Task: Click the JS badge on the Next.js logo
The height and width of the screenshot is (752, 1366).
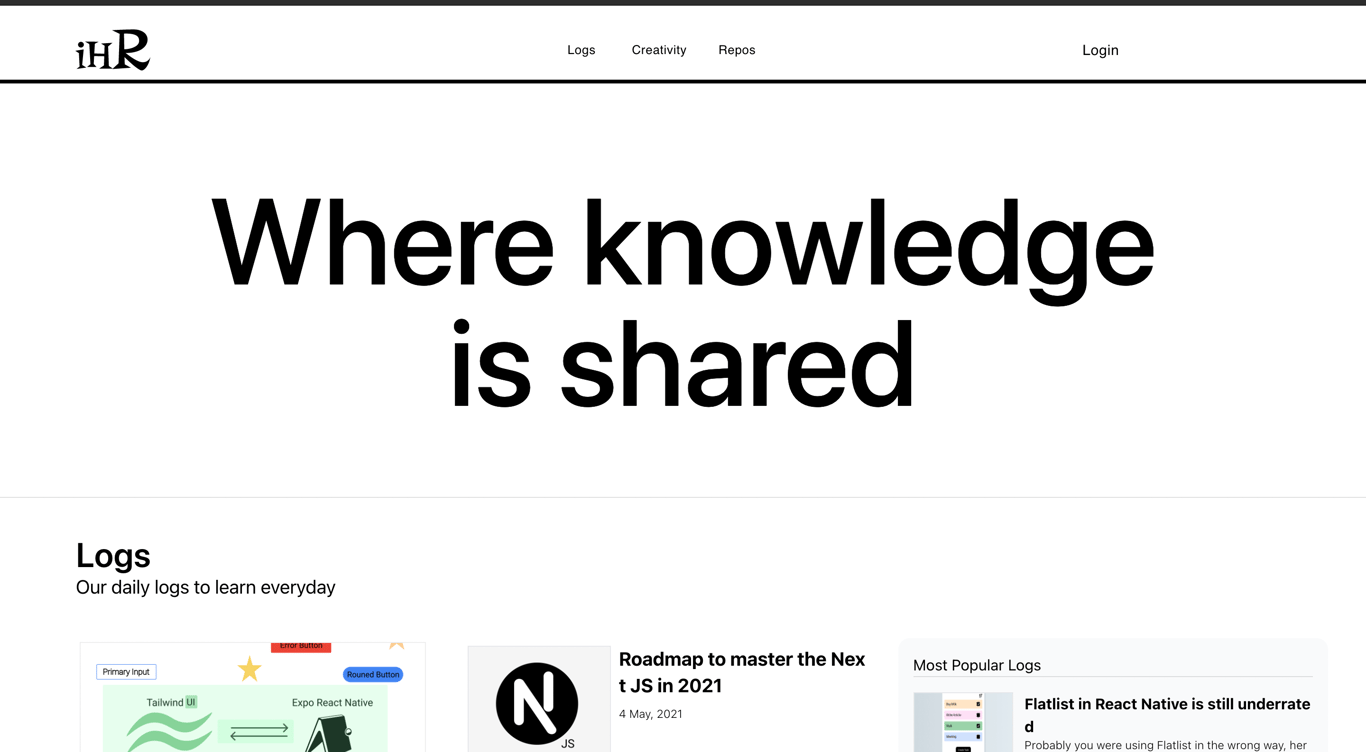Action: click(565, 744)
